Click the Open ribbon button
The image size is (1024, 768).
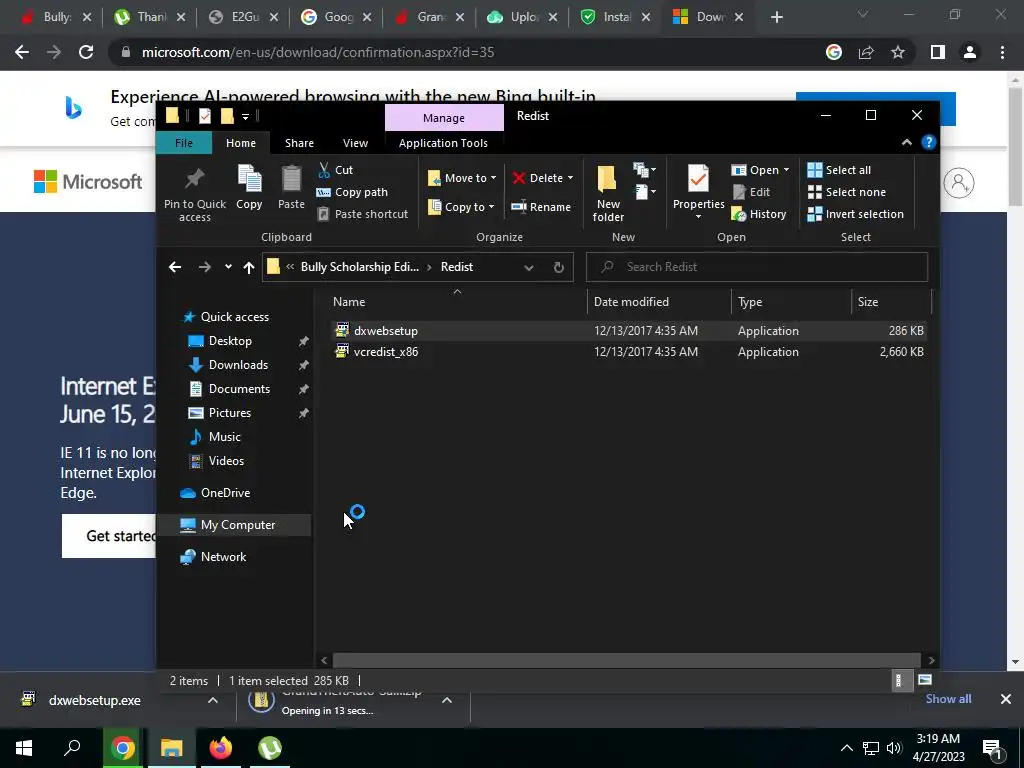tap(760, 170)
